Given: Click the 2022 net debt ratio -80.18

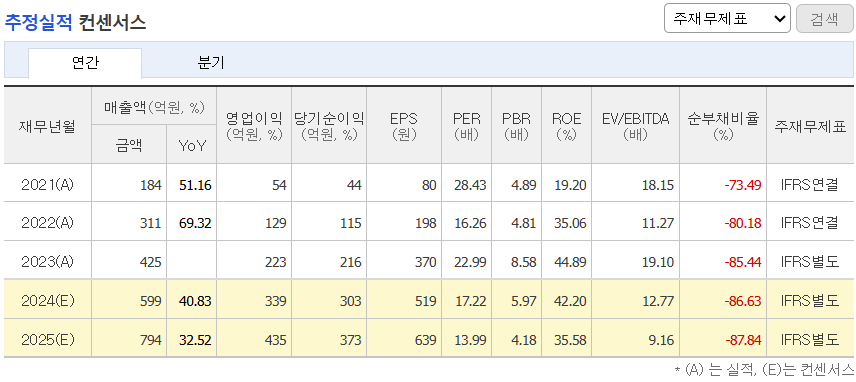Looking at the screenshot, I should tap(742, 224).
